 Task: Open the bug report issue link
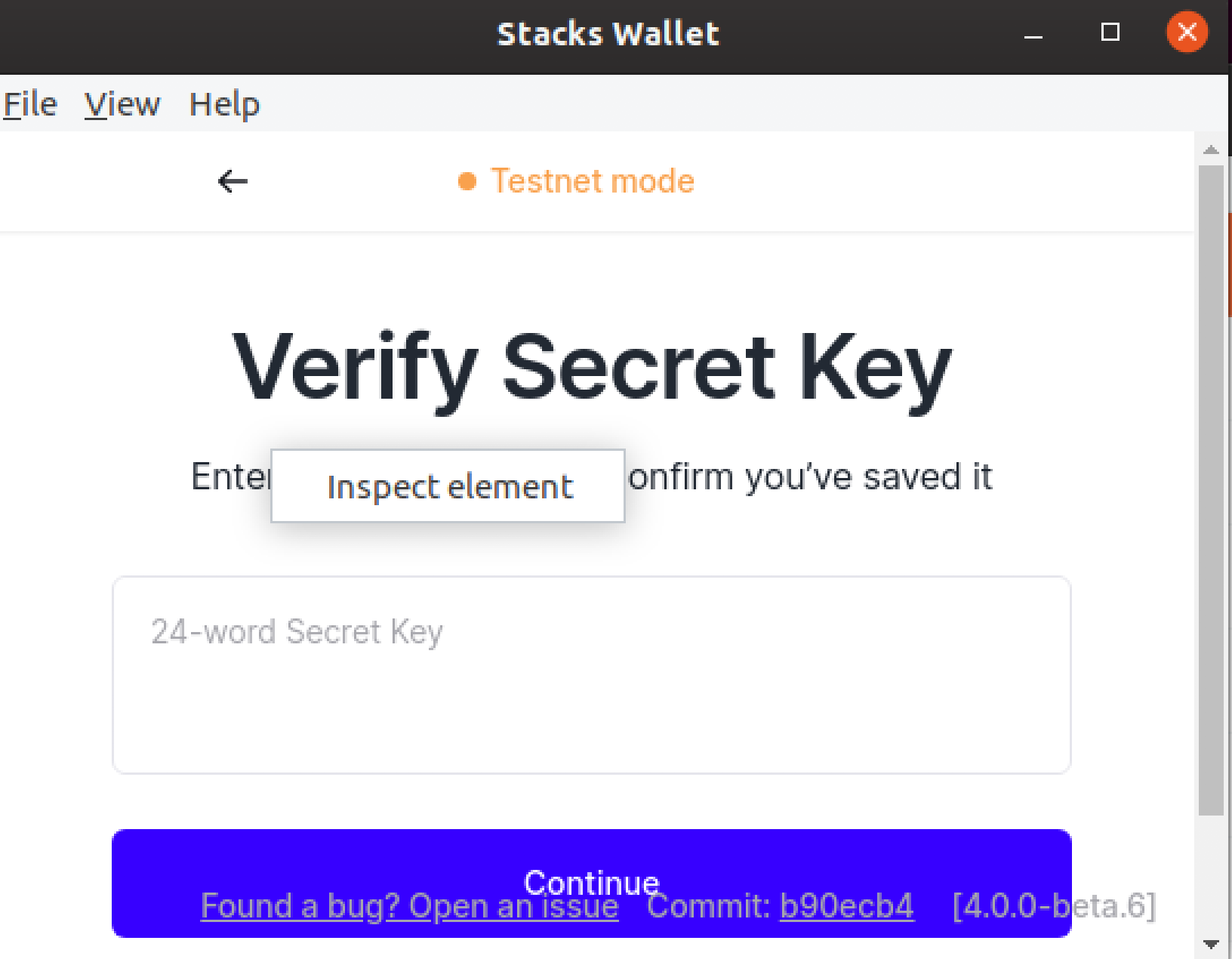[x=408, y=905]
